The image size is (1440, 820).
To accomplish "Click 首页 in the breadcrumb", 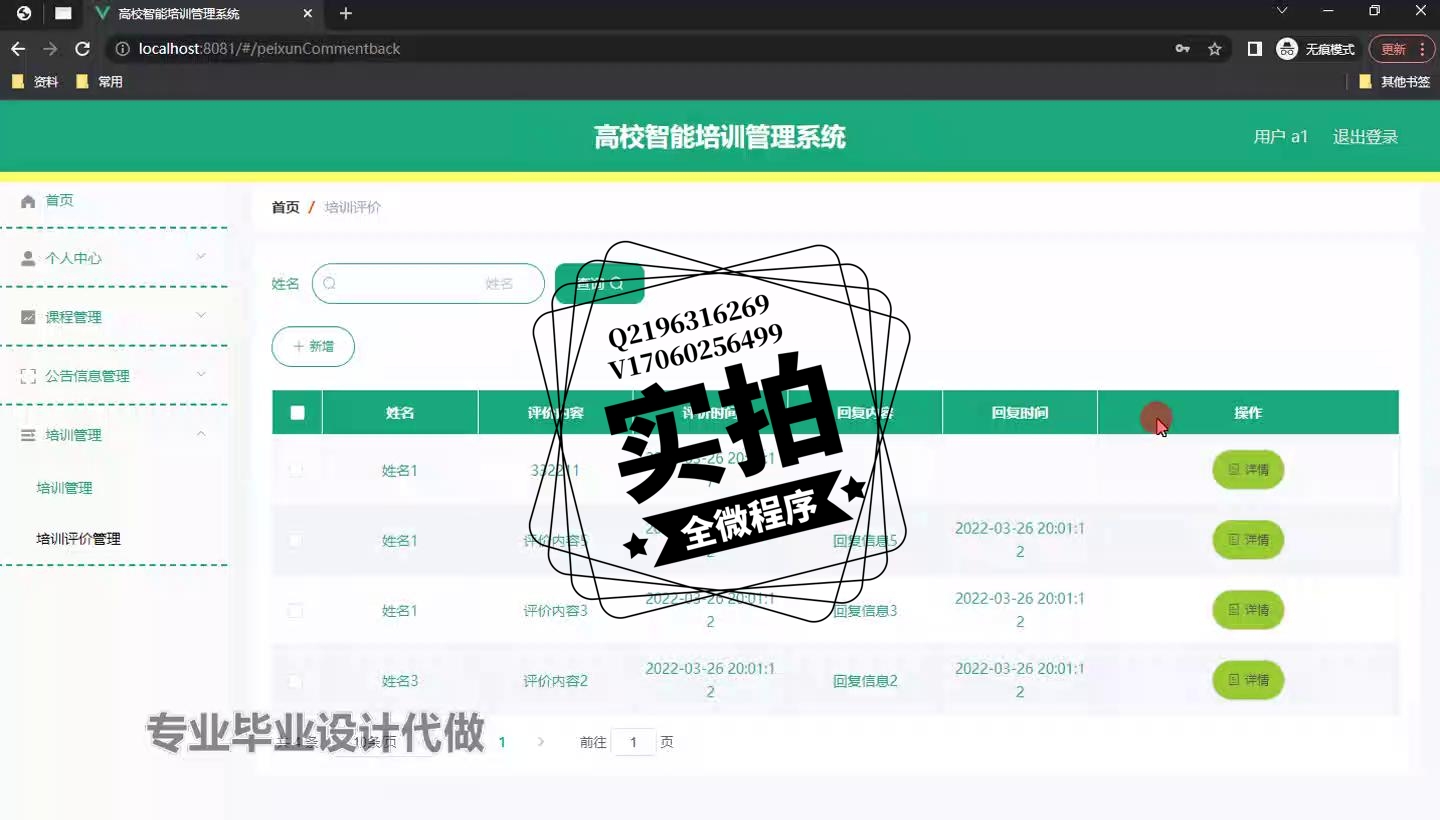I will point(285,207).
